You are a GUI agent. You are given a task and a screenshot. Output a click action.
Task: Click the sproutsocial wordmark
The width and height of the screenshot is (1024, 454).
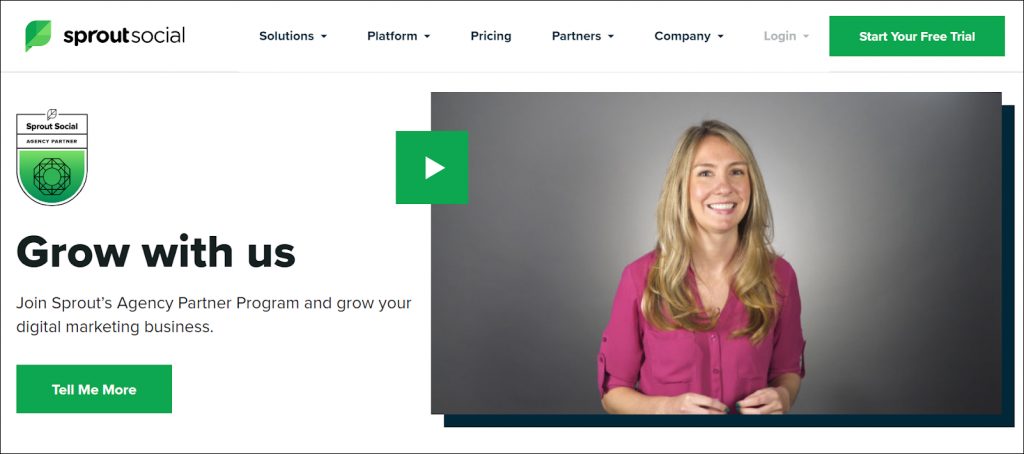(x=124, y=36)
